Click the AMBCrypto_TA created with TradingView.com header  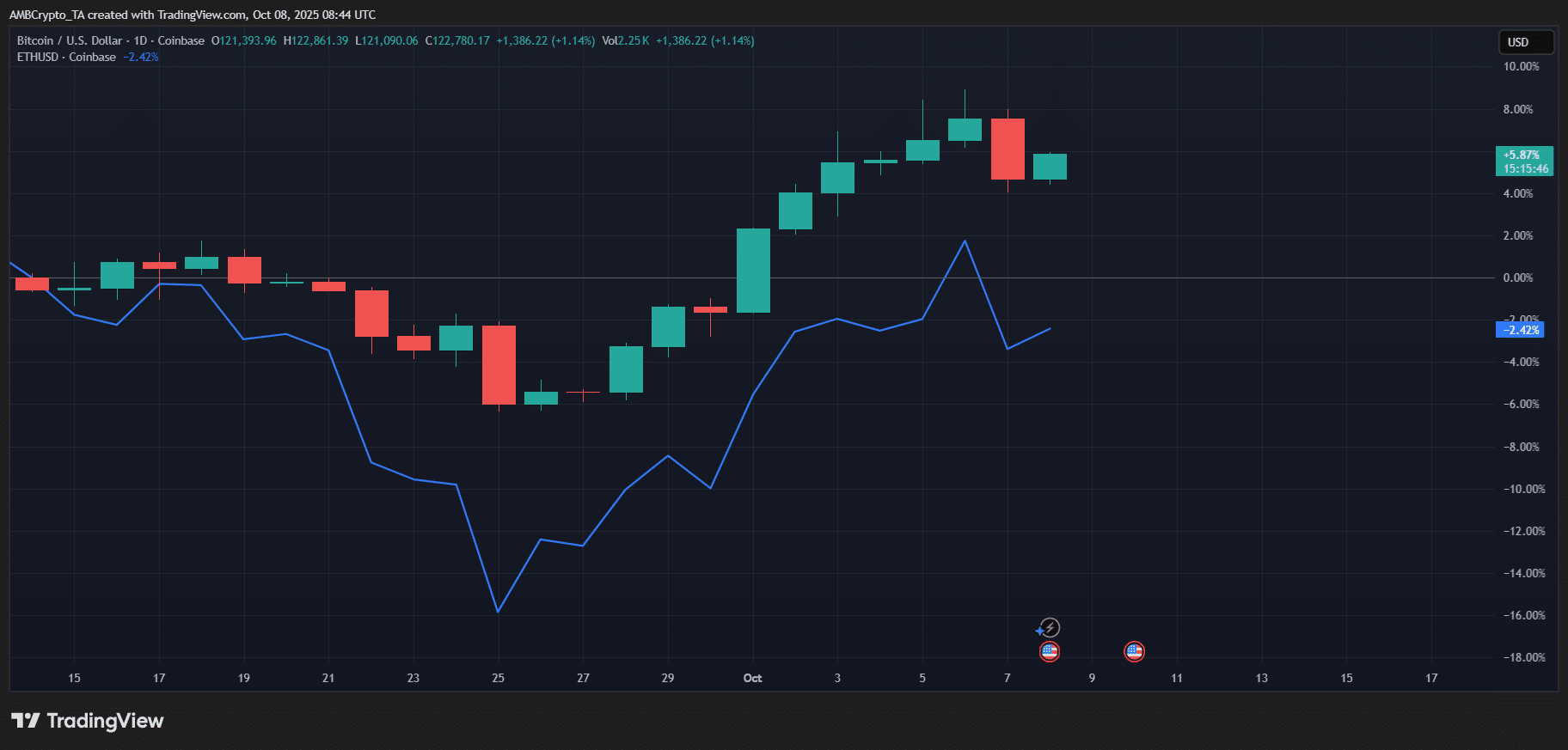tap(193, 15)
